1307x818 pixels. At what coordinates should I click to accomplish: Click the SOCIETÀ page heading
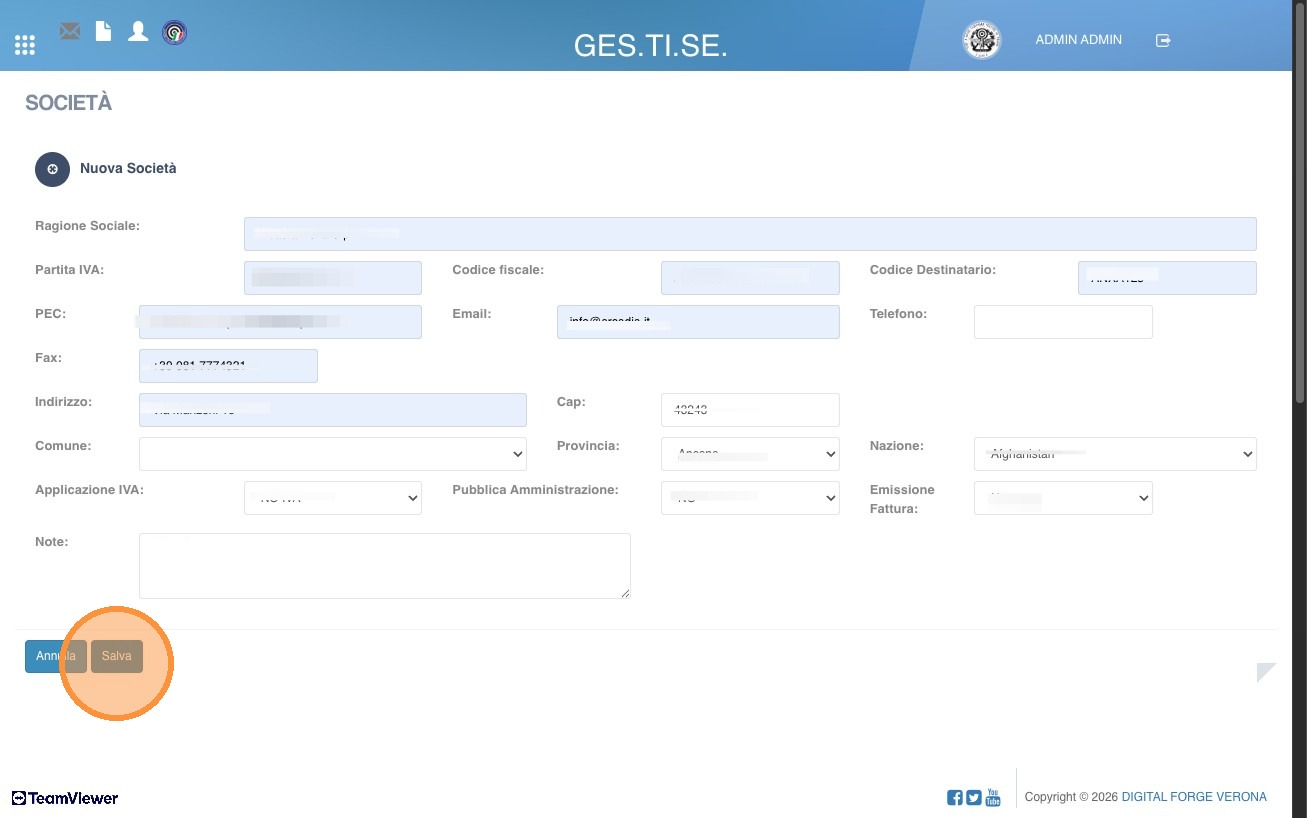[68, 103]
